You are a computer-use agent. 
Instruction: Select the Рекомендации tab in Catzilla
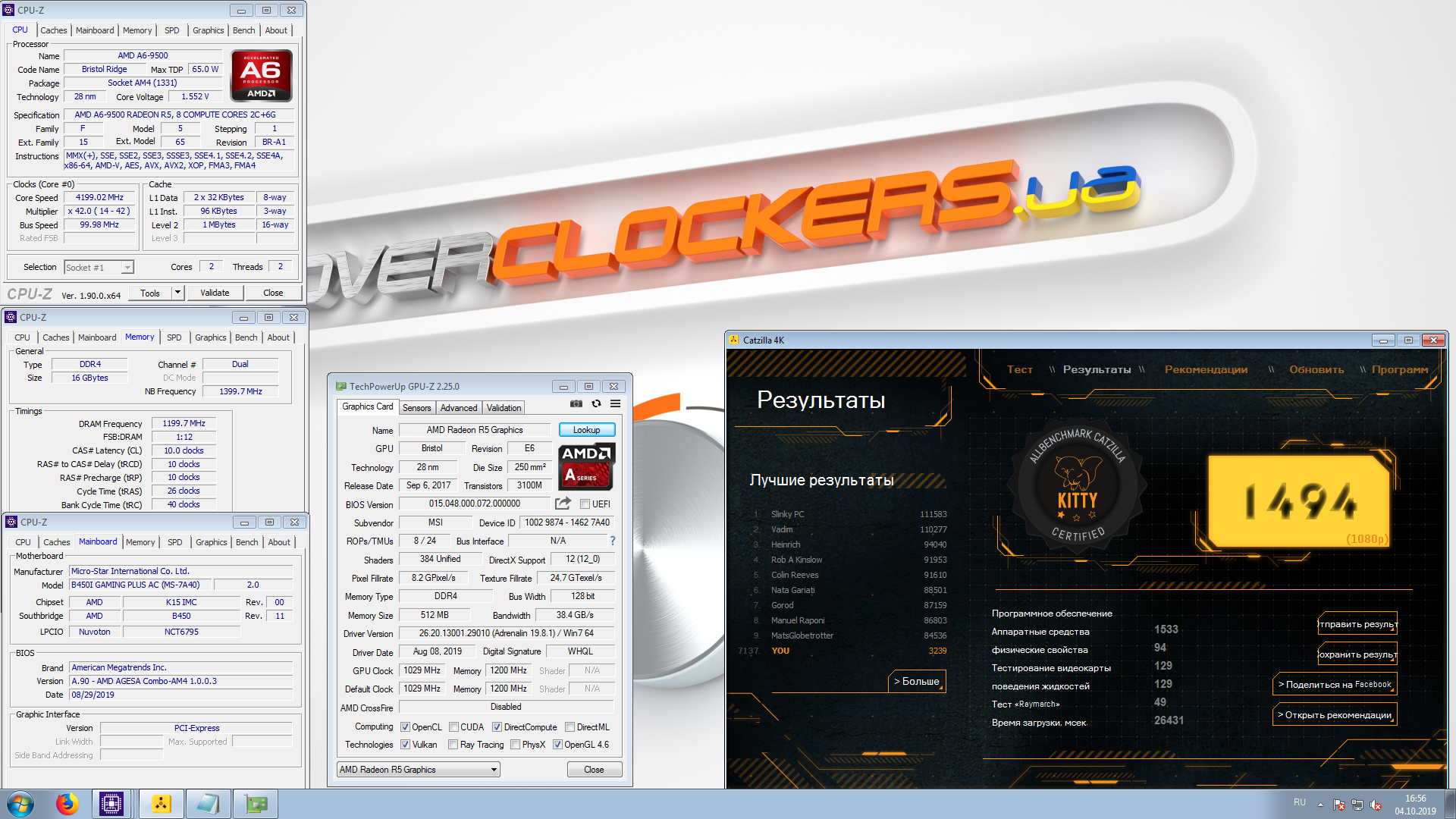(x=1206, y=369)
